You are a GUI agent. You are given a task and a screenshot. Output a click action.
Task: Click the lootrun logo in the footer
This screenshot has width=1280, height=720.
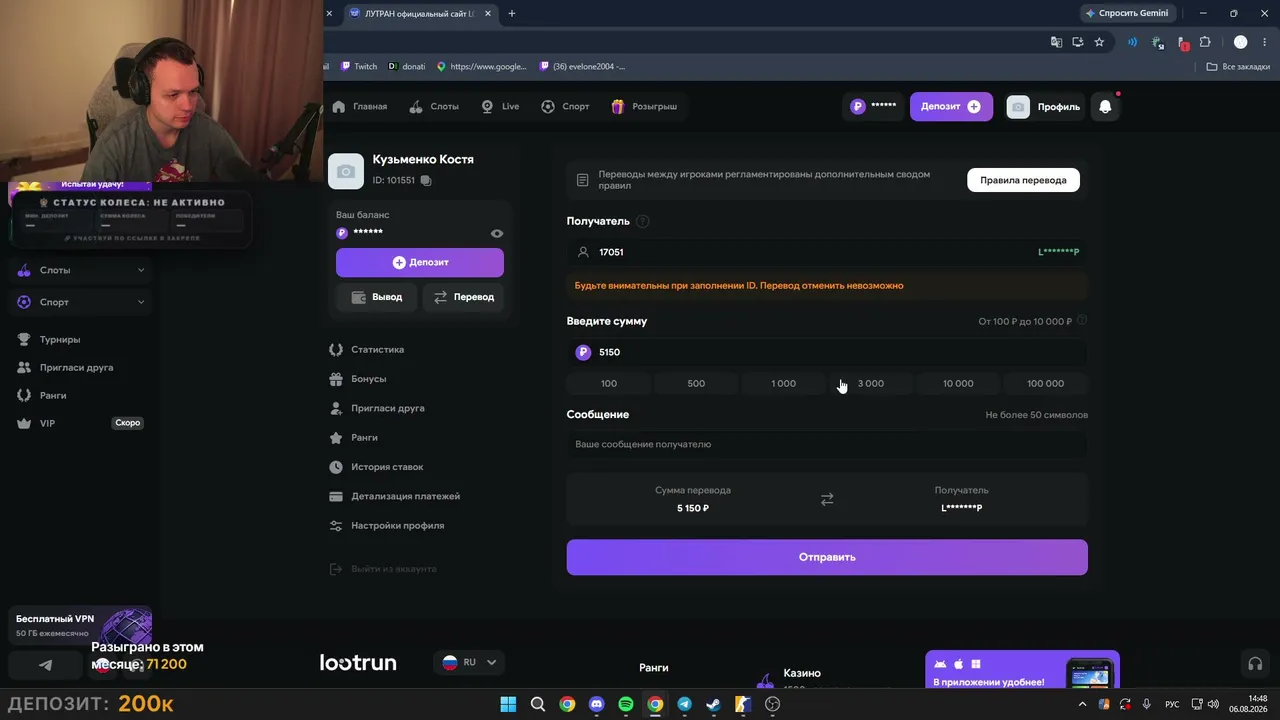[358, 662]
